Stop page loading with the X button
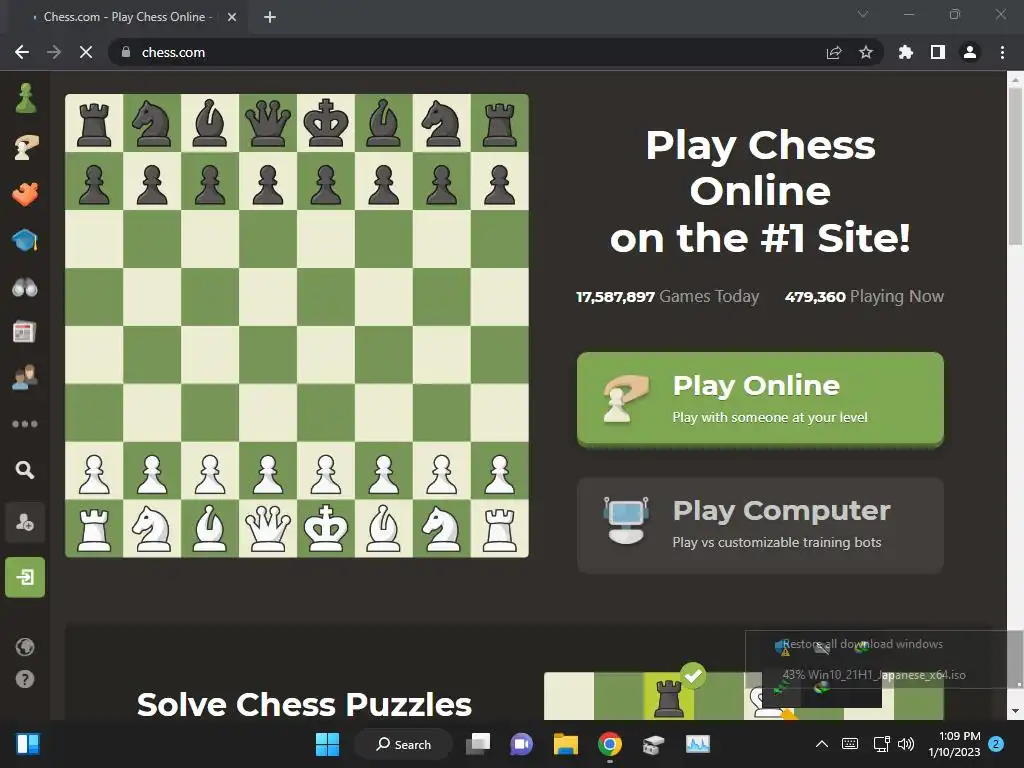The image size is (1024, 768). pos(86,52)
